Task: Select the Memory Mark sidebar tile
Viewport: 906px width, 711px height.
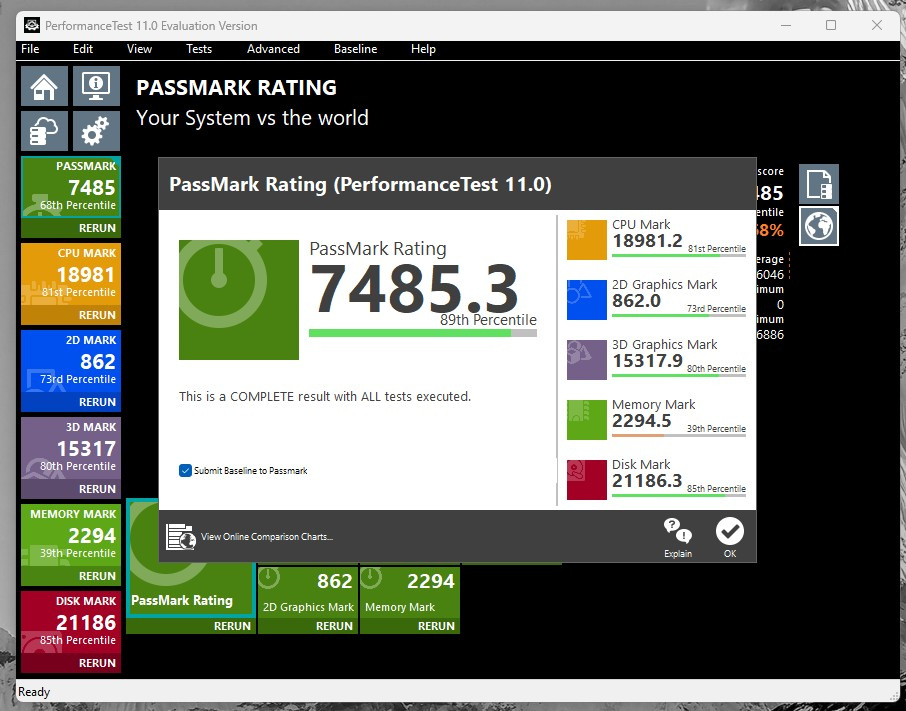Action: [71, 536]
